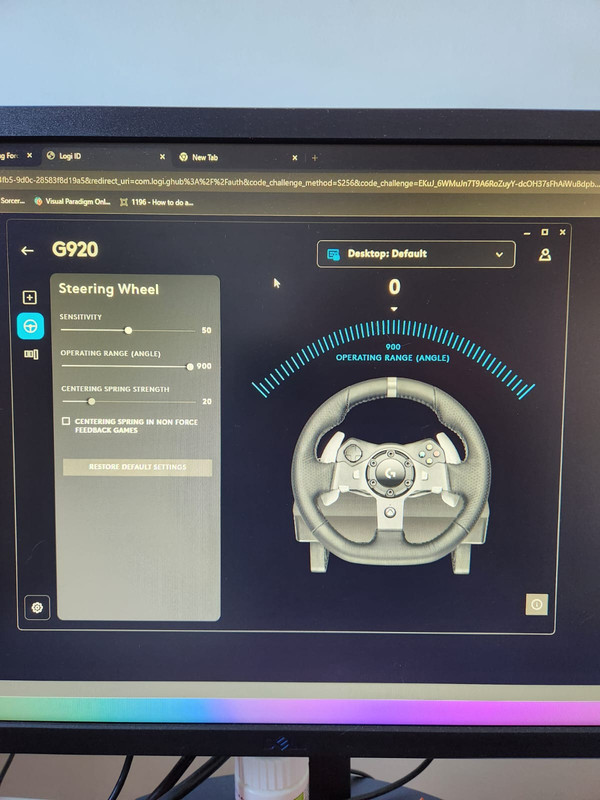This screenshot has width=600, height=800.
Task: Switch to the Logi ID browser tab
Action: tap(105, 156)
